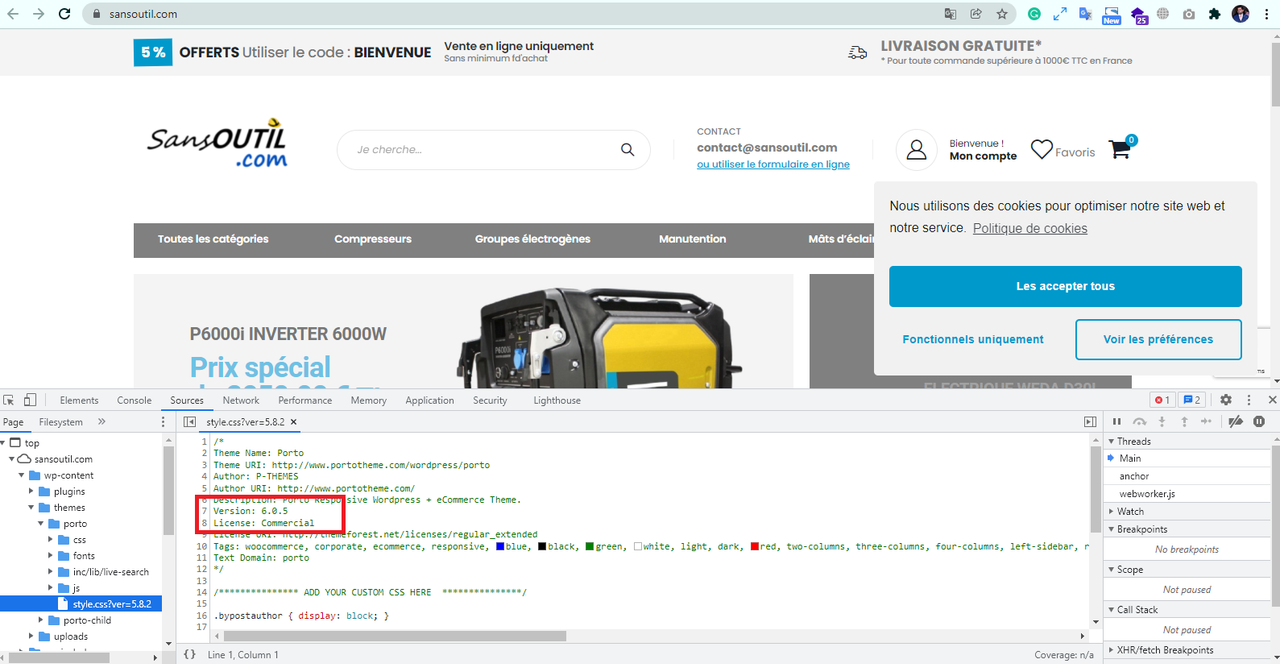Screen dimensions: 1280x664
Task: Collapse the themes folder
Action: 32,508
